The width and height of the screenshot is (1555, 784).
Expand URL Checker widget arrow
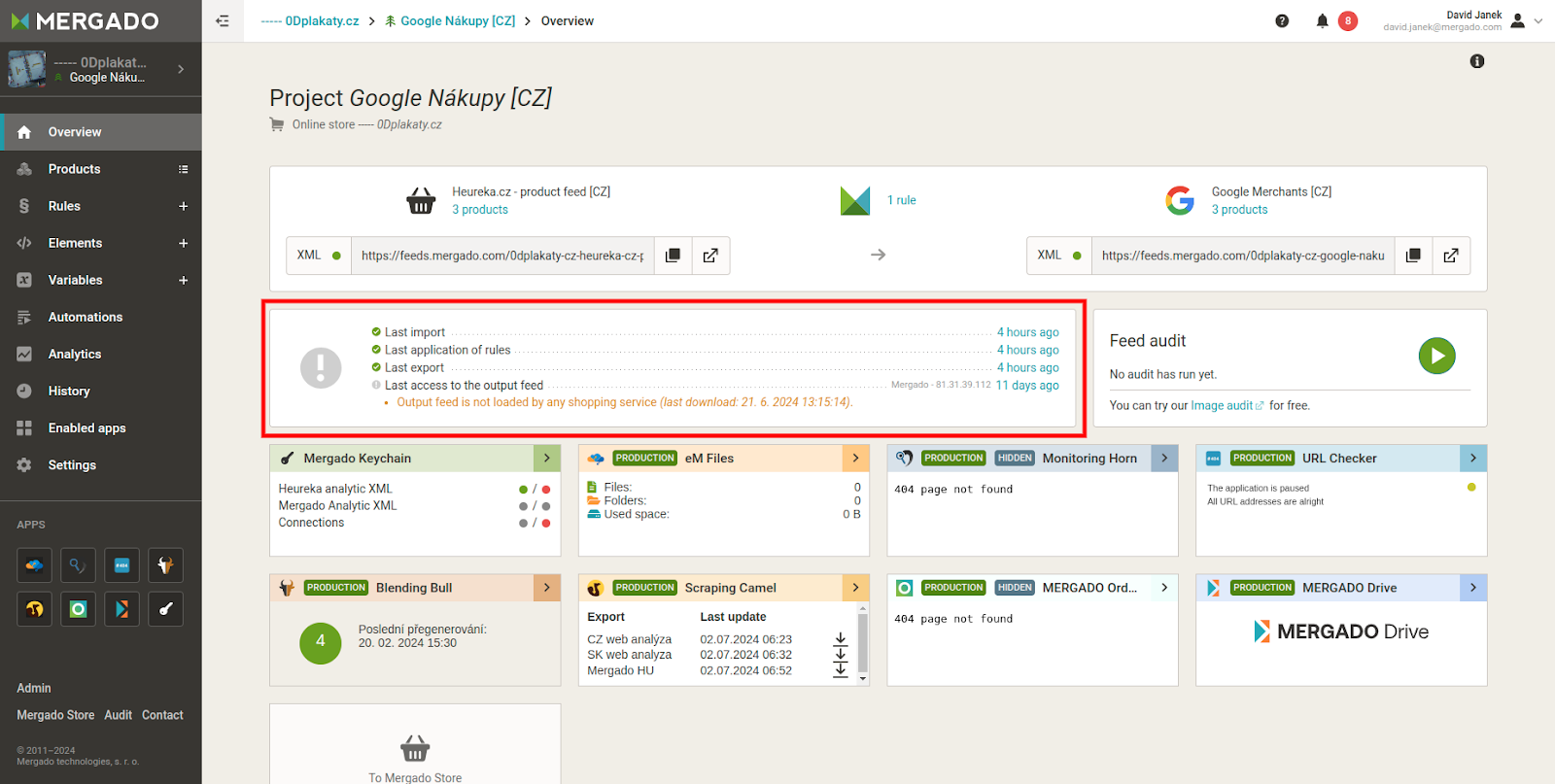pyautogui.click(x=1473, y=459)
